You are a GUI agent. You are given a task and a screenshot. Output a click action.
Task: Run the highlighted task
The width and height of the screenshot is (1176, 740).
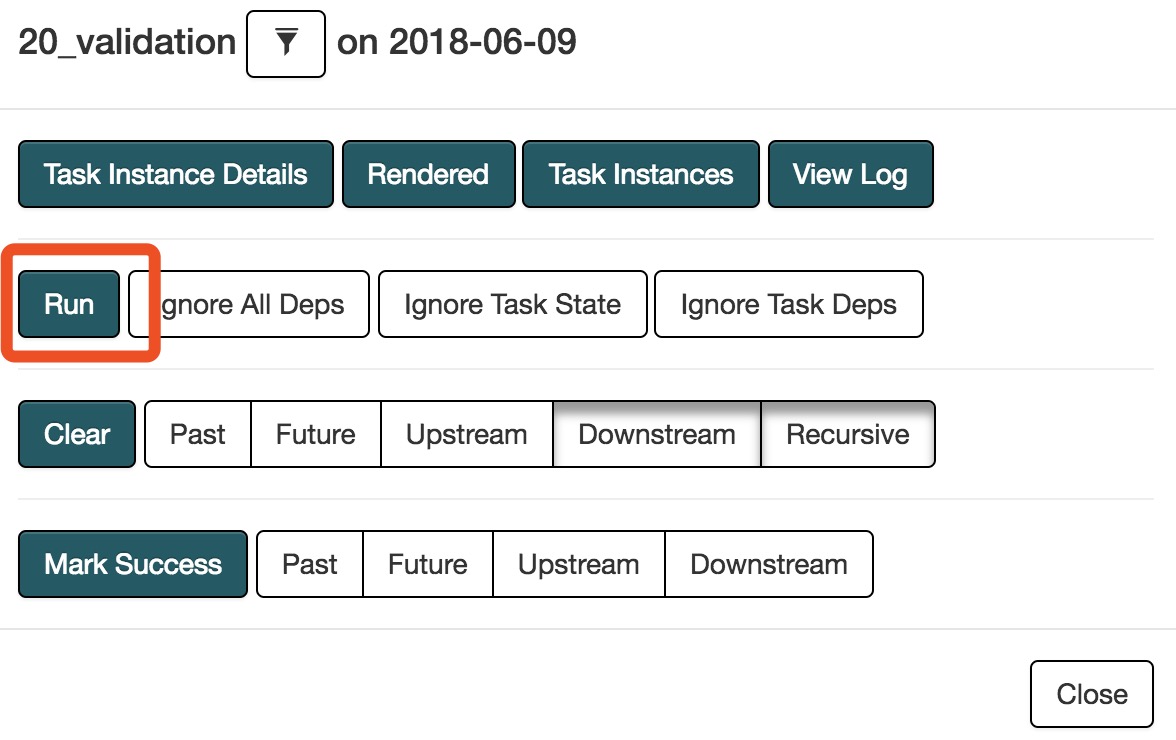[66, 304]
